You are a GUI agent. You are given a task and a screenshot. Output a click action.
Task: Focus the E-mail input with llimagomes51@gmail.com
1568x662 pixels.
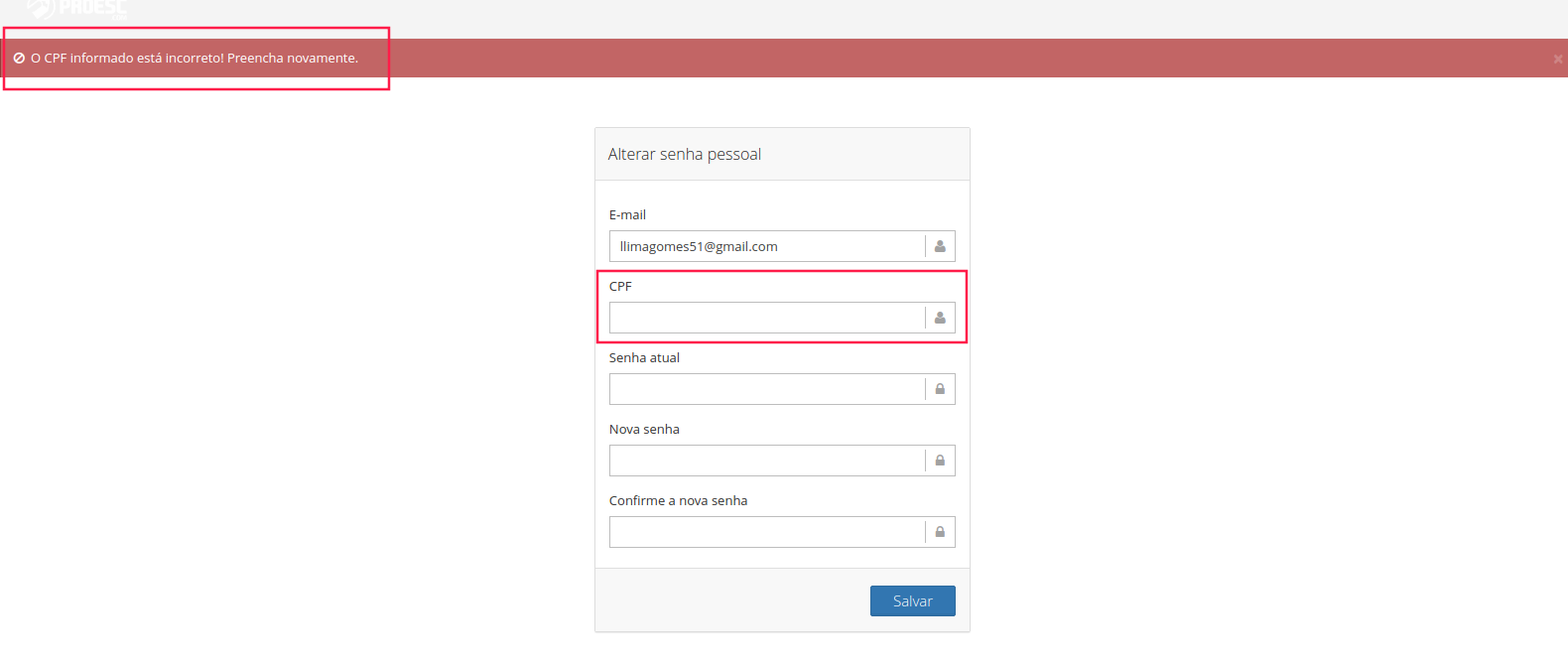(x=767, y=246)
